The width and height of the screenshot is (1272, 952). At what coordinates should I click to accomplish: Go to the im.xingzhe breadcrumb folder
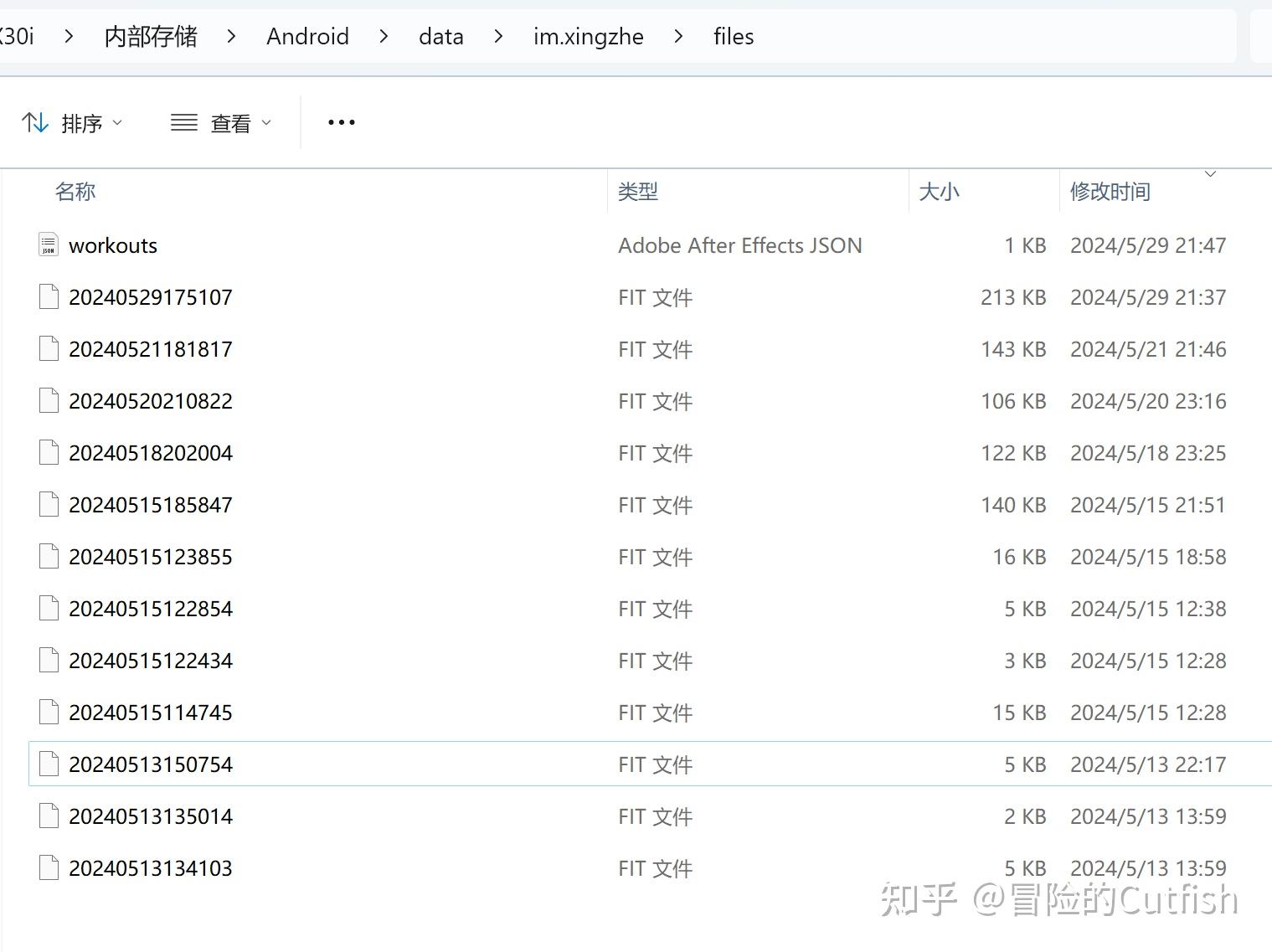(x=588, y=37)
